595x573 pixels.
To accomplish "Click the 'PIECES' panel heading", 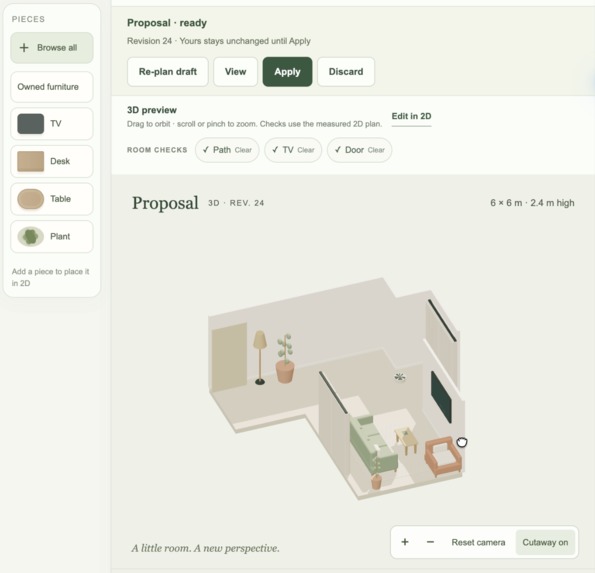I will (28, 19).
